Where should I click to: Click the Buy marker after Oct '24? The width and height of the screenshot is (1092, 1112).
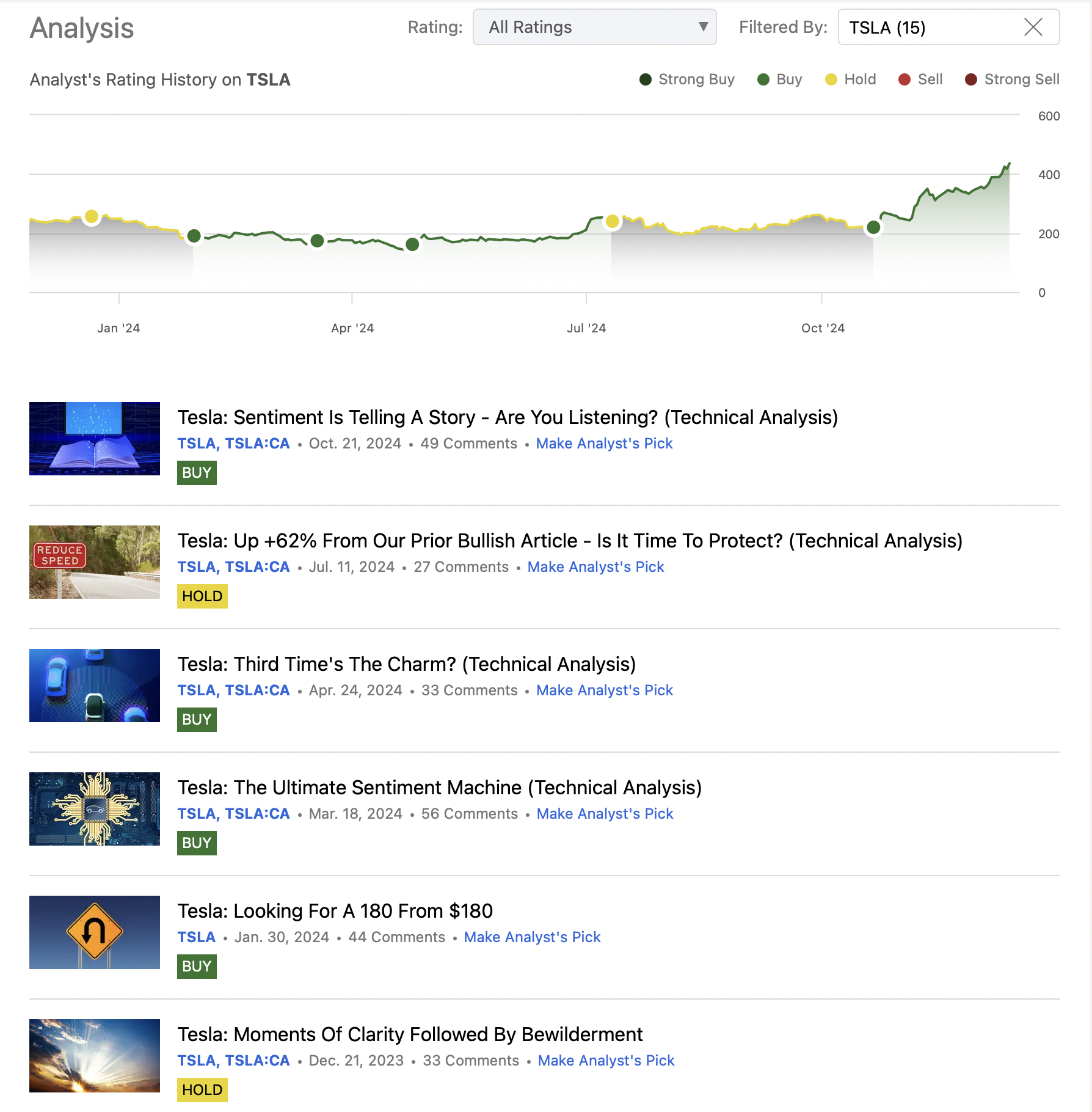873,227
